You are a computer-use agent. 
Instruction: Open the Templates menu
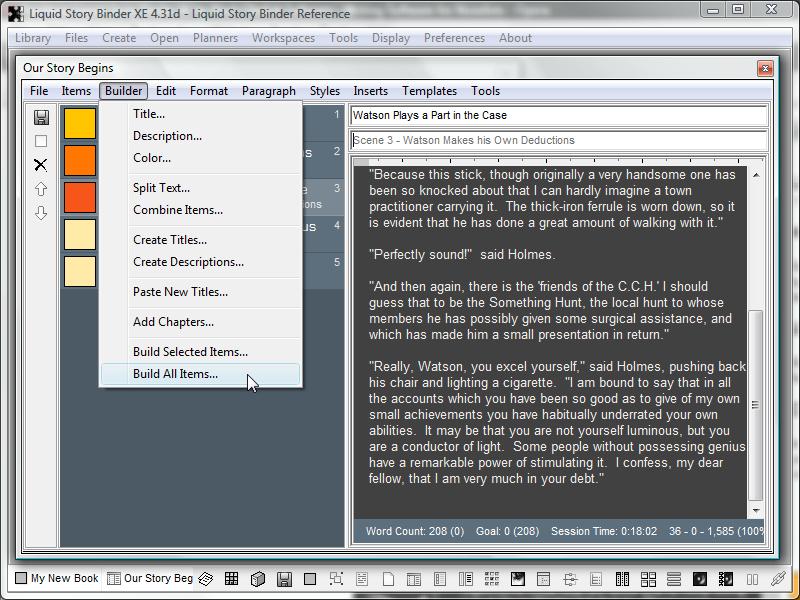(429, 91)
